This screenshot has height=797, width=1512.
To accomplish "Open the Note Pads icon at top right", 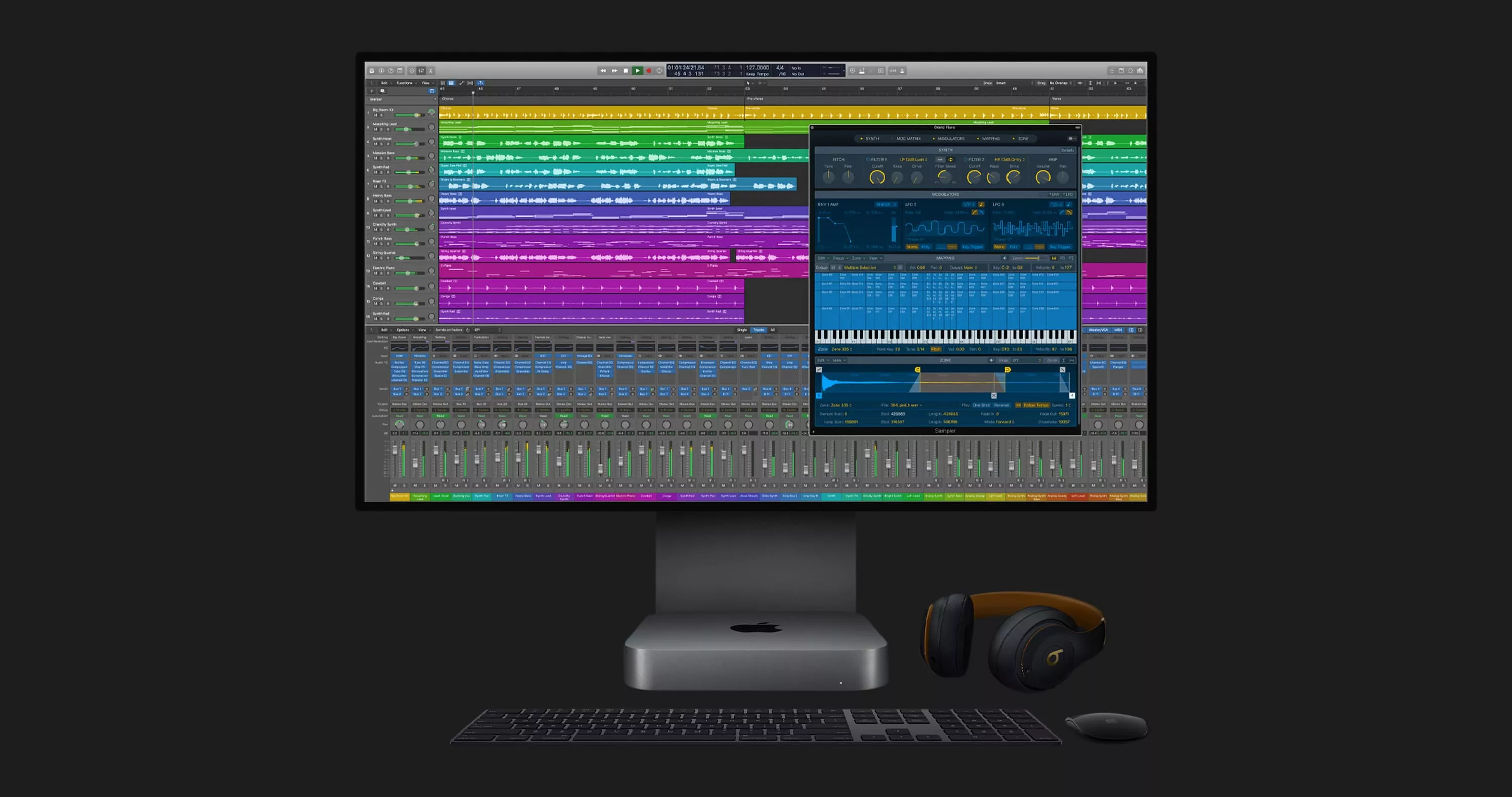I will click(x=1121, y=71).
